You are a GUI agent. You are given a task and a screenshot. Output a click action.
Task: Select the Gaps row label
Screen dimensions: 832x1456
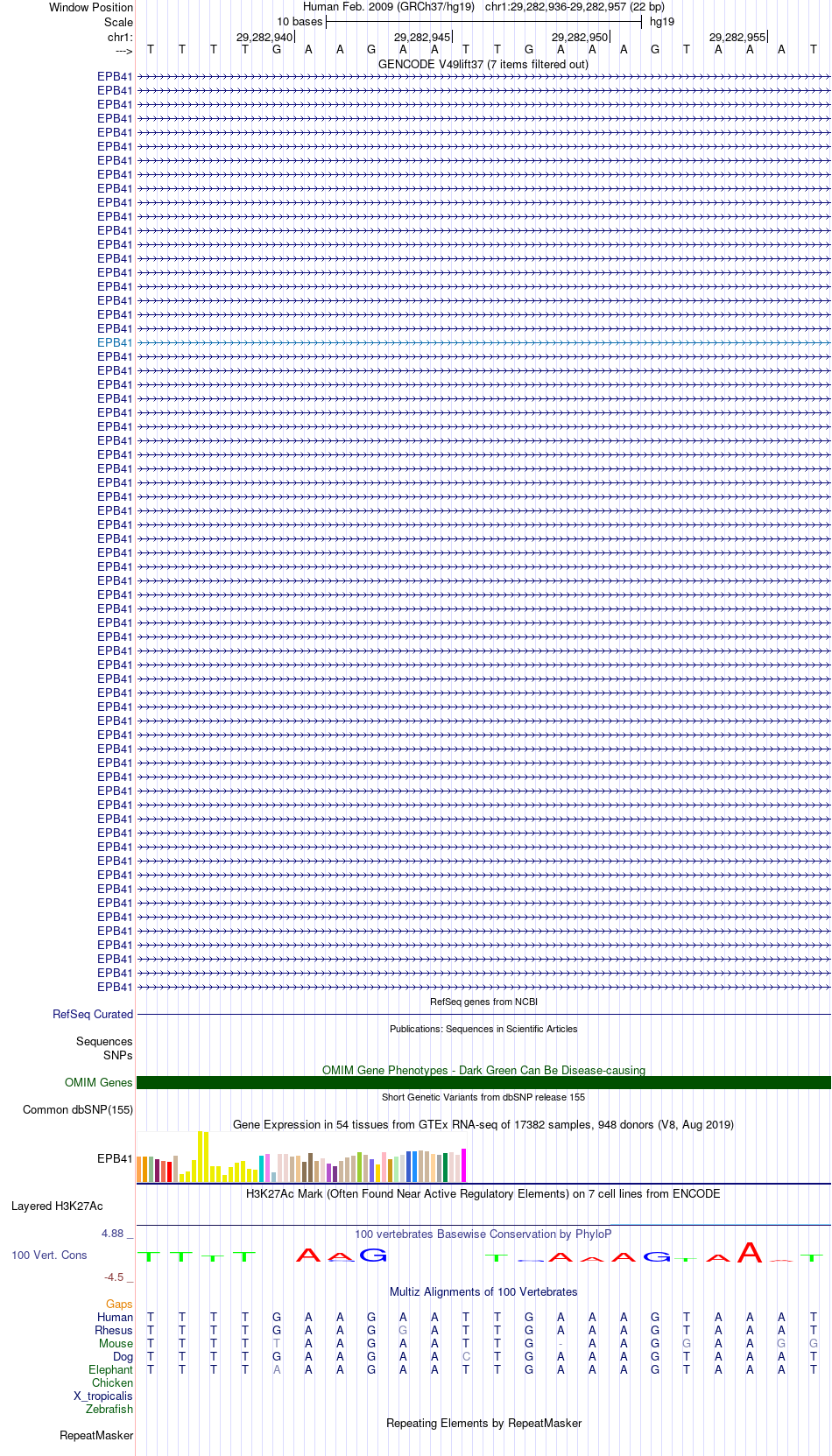[x=119, y=1304]
